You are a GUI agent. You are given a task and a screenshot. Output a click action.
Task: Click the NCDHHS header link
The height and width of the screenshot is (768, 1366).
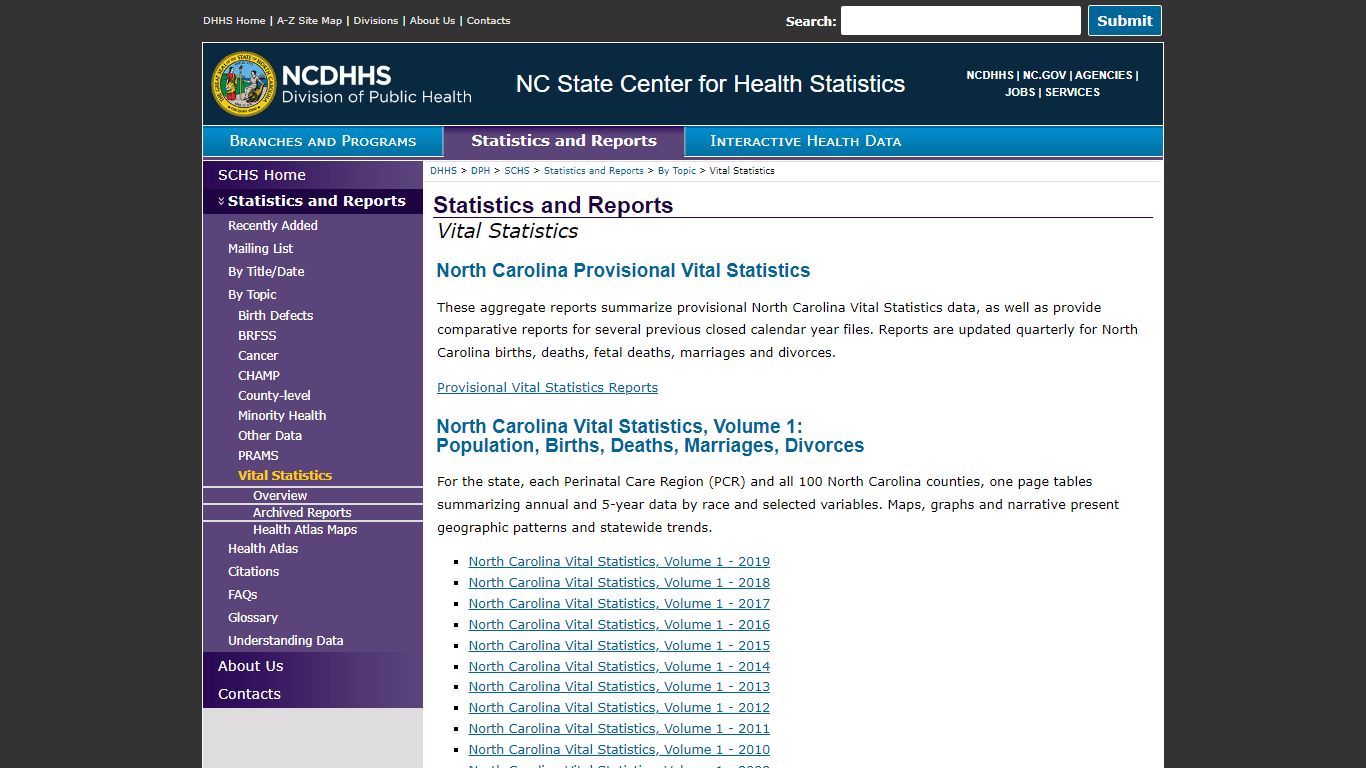pos(989,75)
